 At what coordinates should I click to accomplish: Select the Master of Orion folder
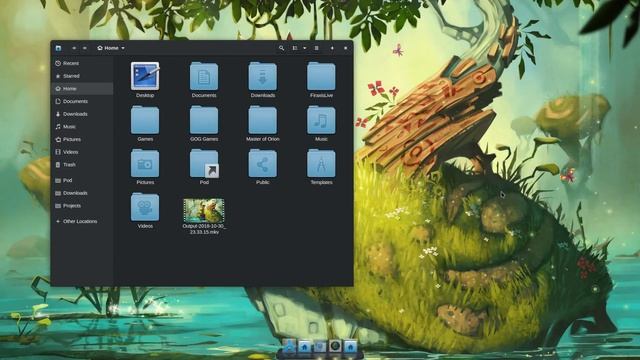(x=262, y=120)
